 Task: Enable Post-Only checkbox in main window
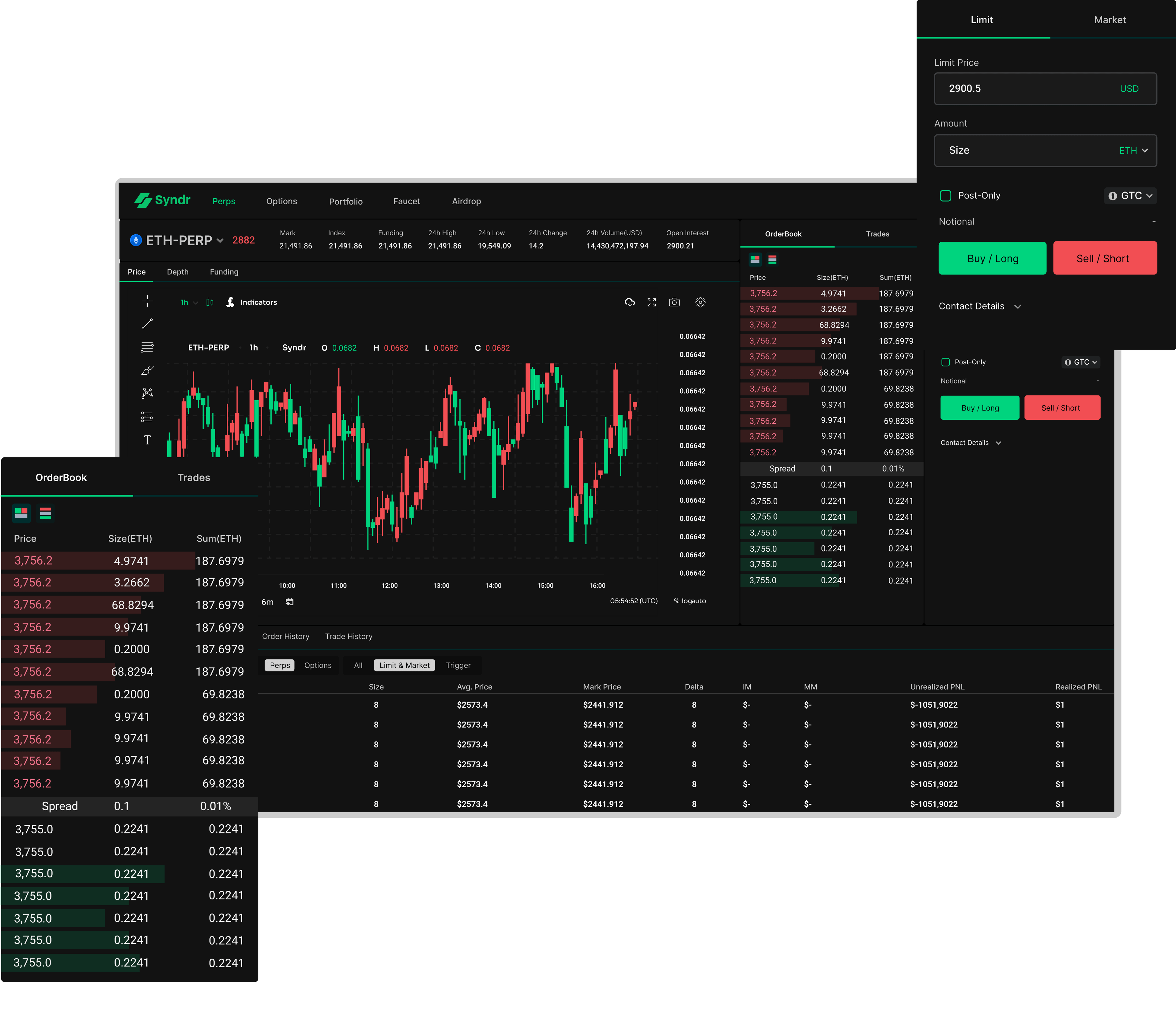tap(946, 362)
